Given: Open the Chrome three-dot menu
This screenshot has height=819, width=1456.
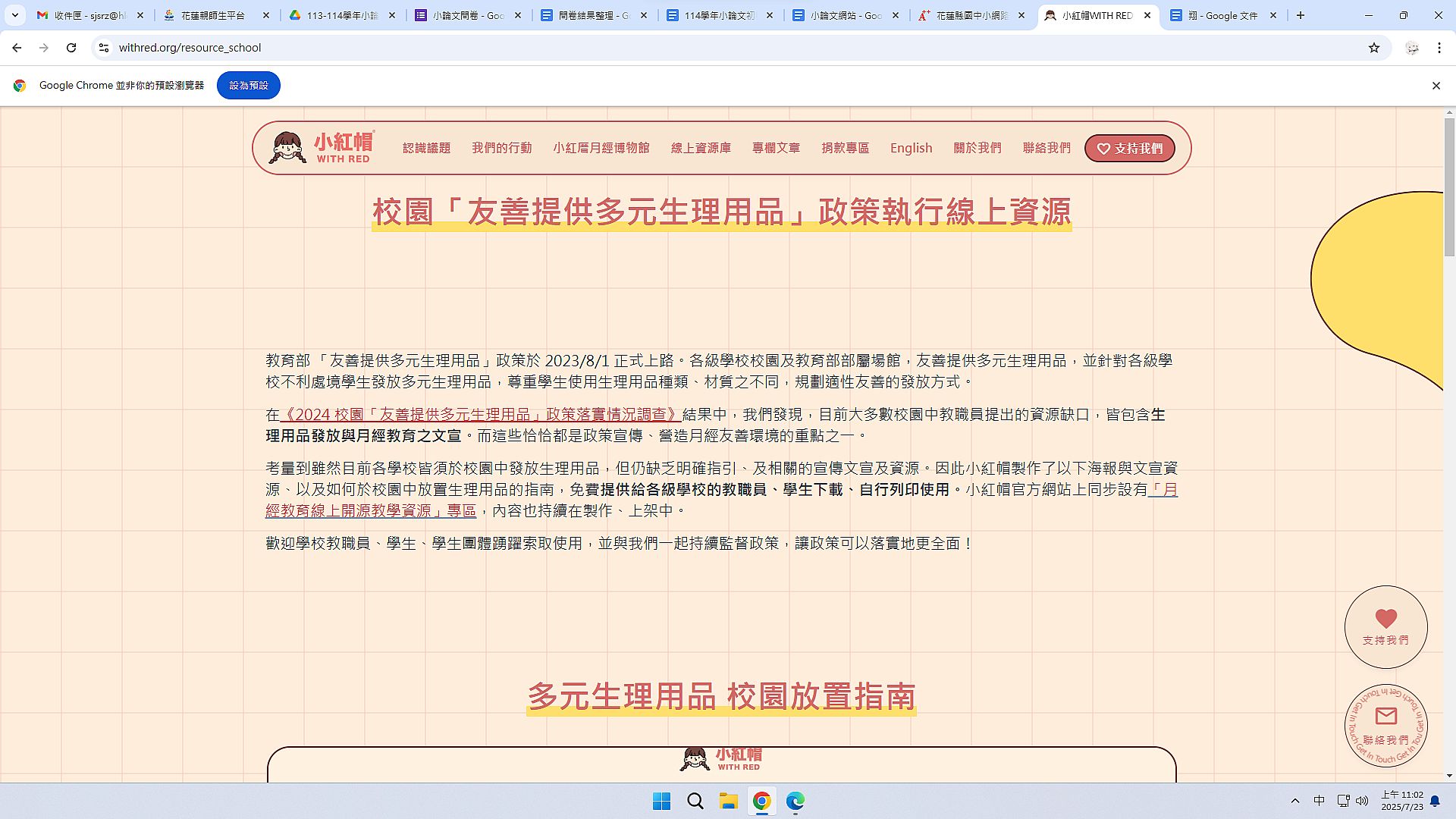Looking at the screenshot, I should pyautogui.click(x=1439, y=48).
